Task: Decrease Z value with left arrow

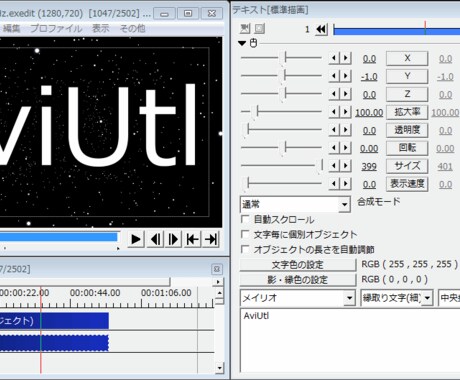Action: pyautogui.click(x=333, y=94)
